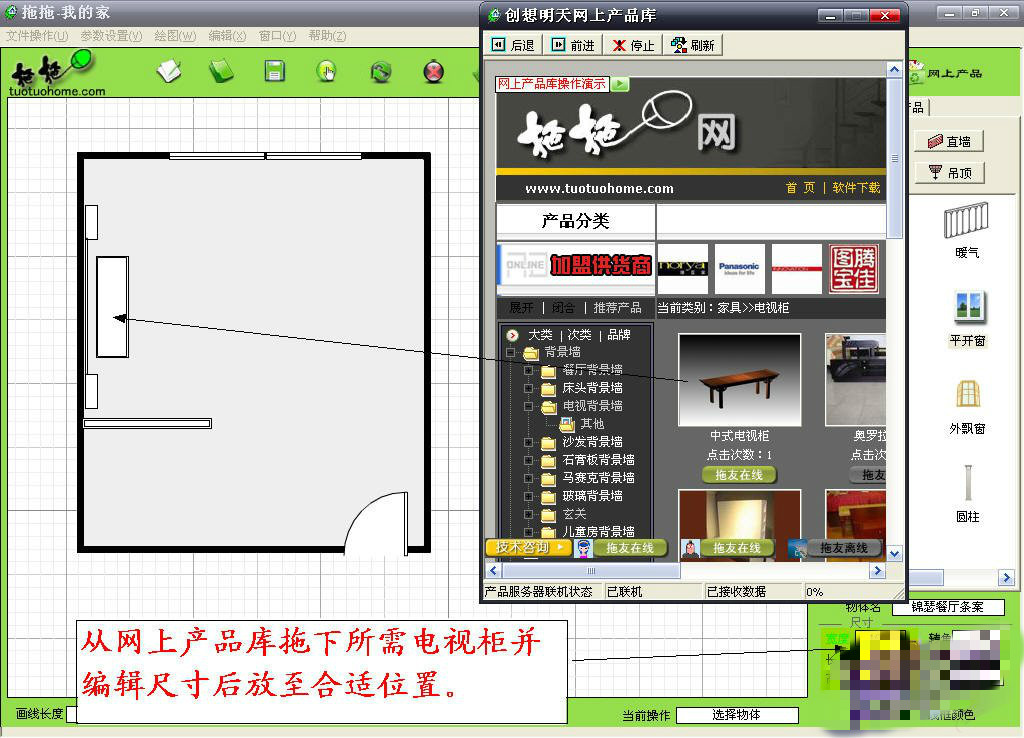This screenshot has width=1024, height=738.
Task: Expand the 沙发背景墙 tree node
Action: coord(528,442)
